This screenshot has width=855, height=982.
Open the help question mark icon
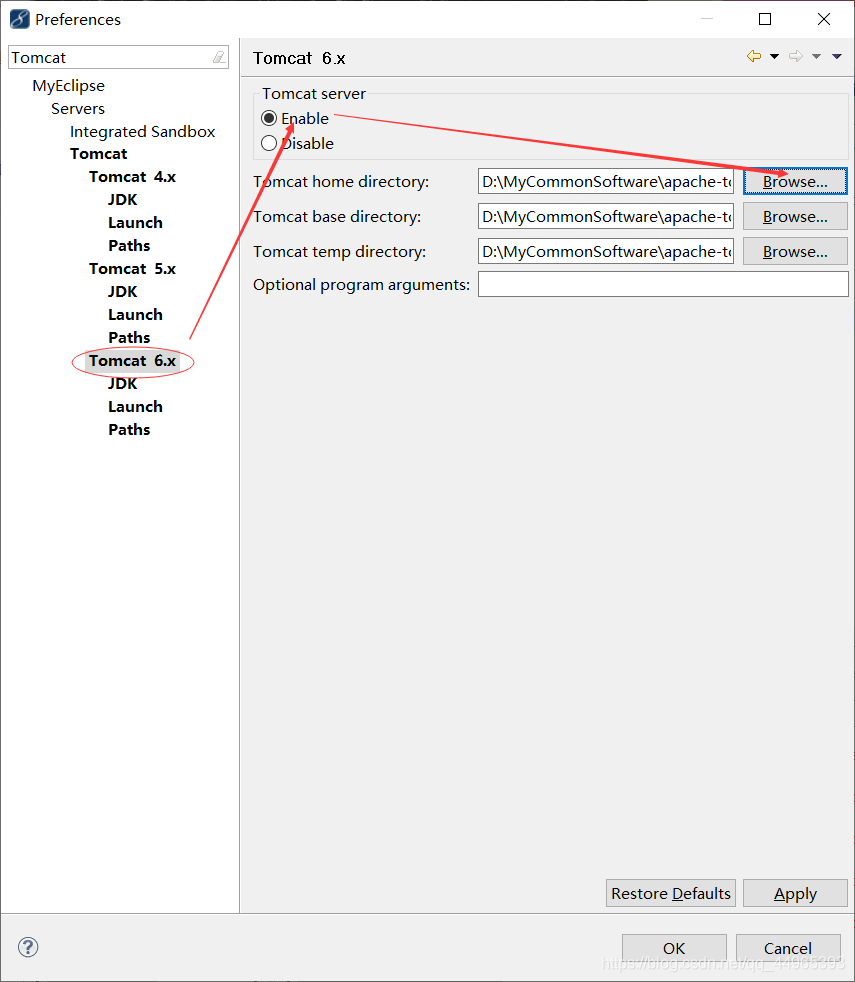(28, 947)
